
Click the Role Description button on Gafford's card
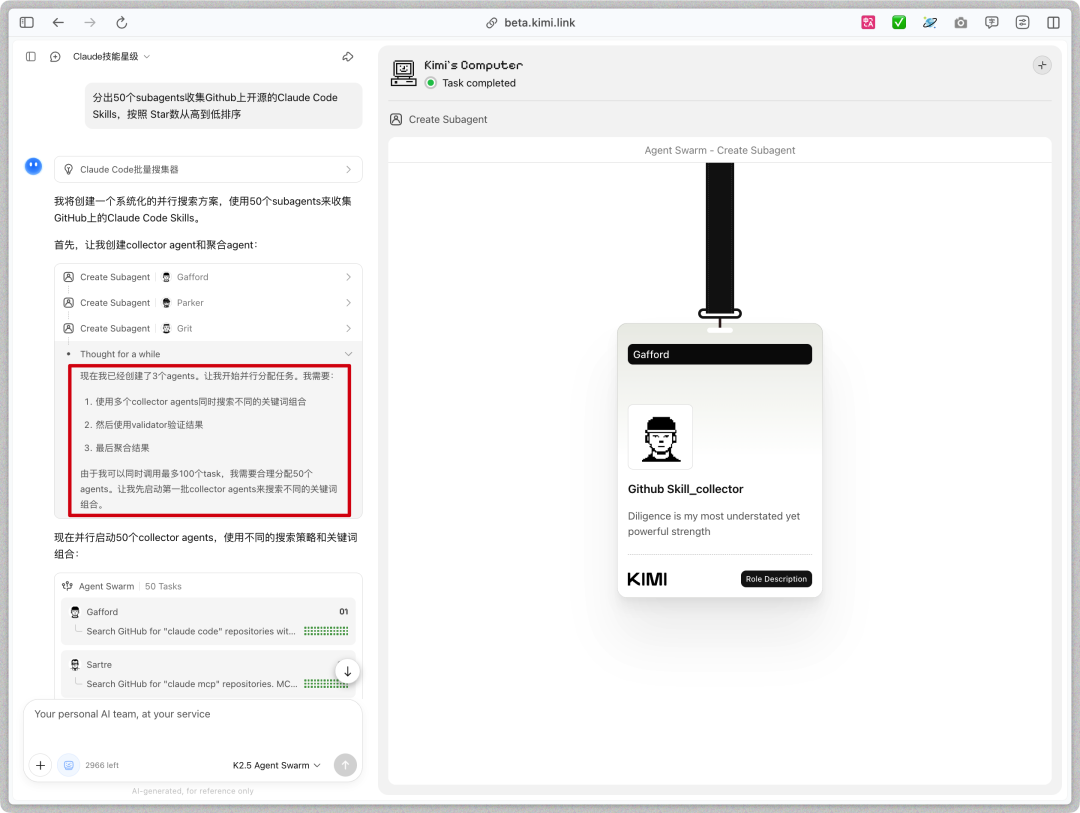coord(775,578)
